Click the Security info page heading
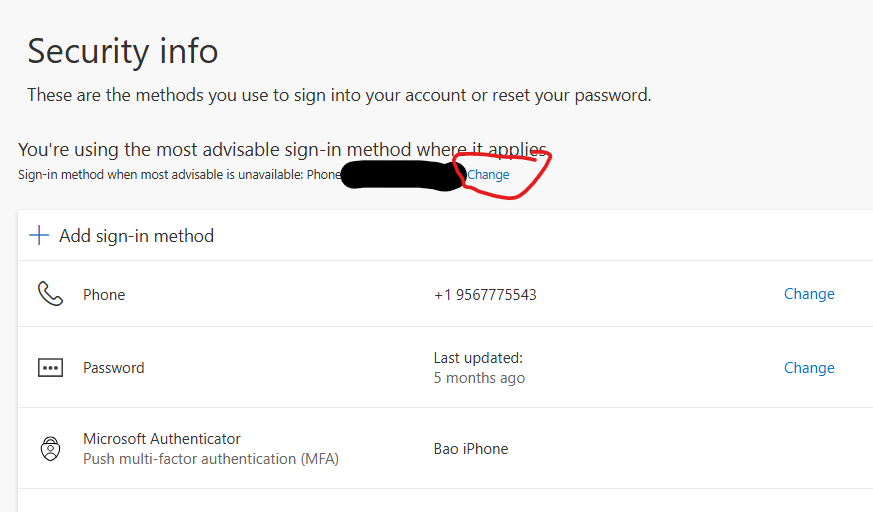 [x=122, y=51]
